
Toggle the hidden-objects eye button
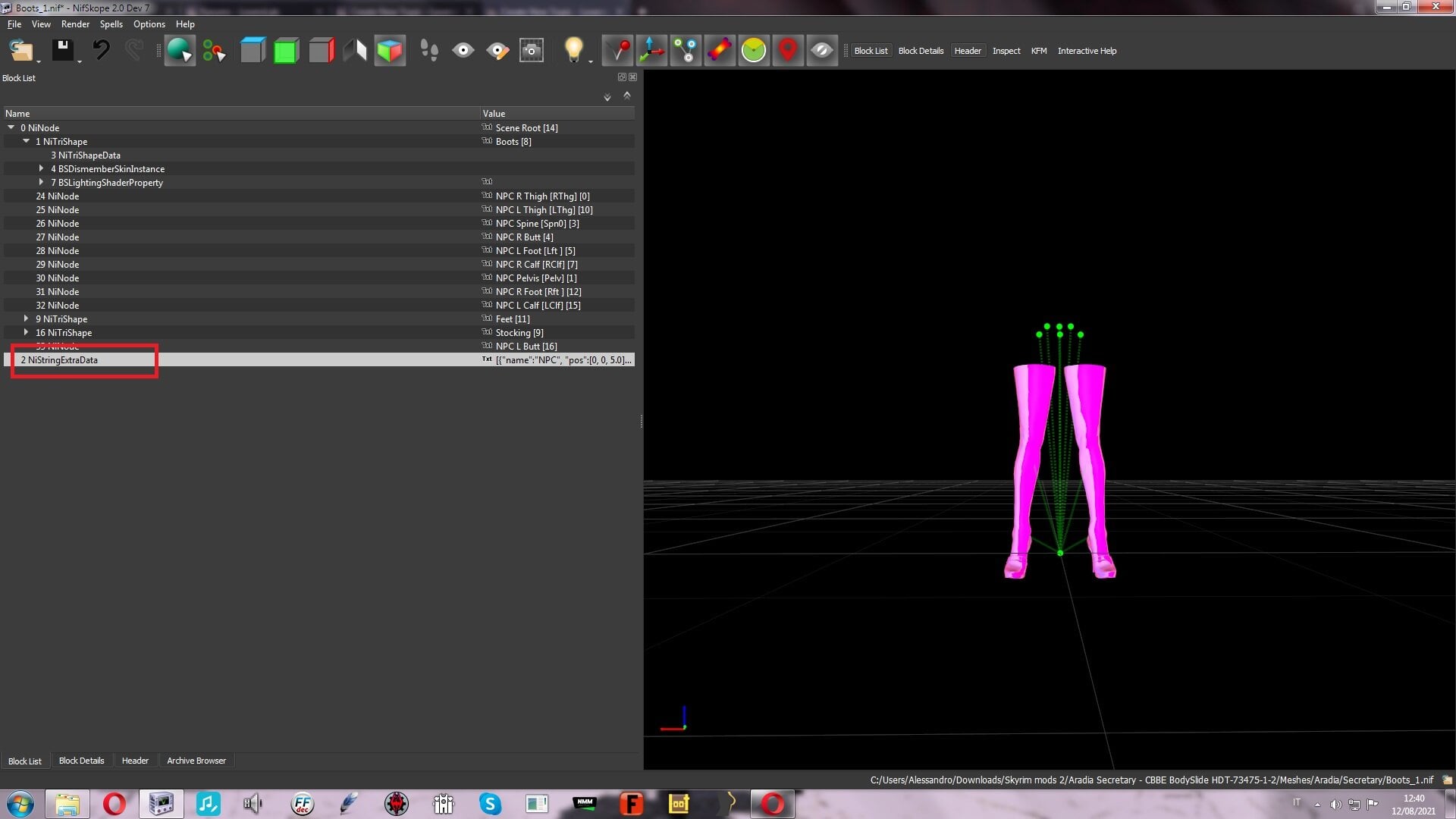[822, 51]
